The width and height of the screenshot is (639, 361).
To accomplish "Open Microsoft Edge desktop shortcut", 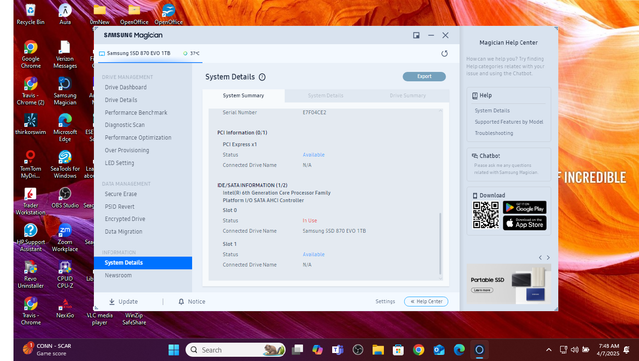I will pyautogui.click(x=65, y=128).
